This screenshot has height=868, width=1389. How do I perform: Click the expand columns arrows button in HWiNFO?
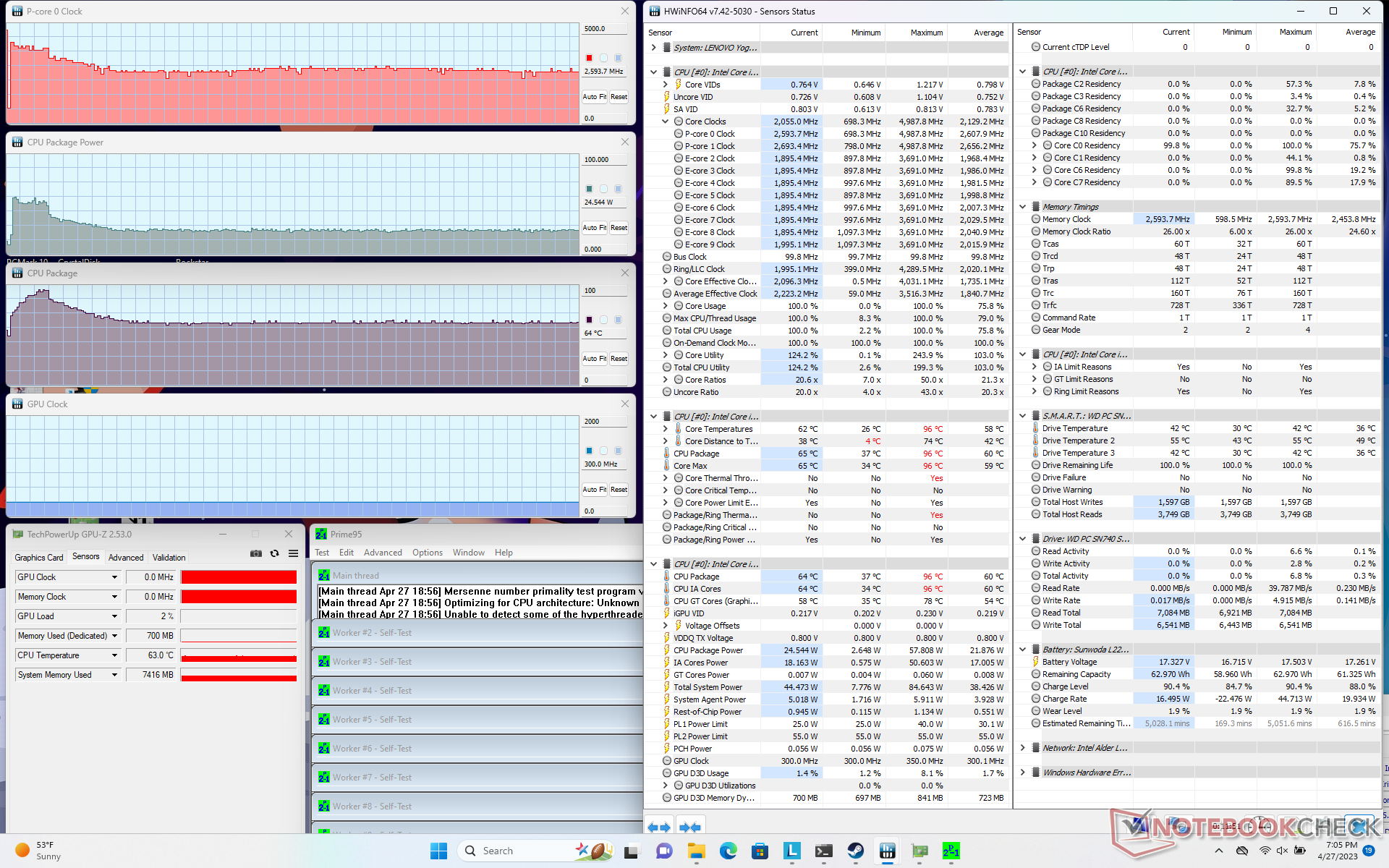tap(658, 827)
